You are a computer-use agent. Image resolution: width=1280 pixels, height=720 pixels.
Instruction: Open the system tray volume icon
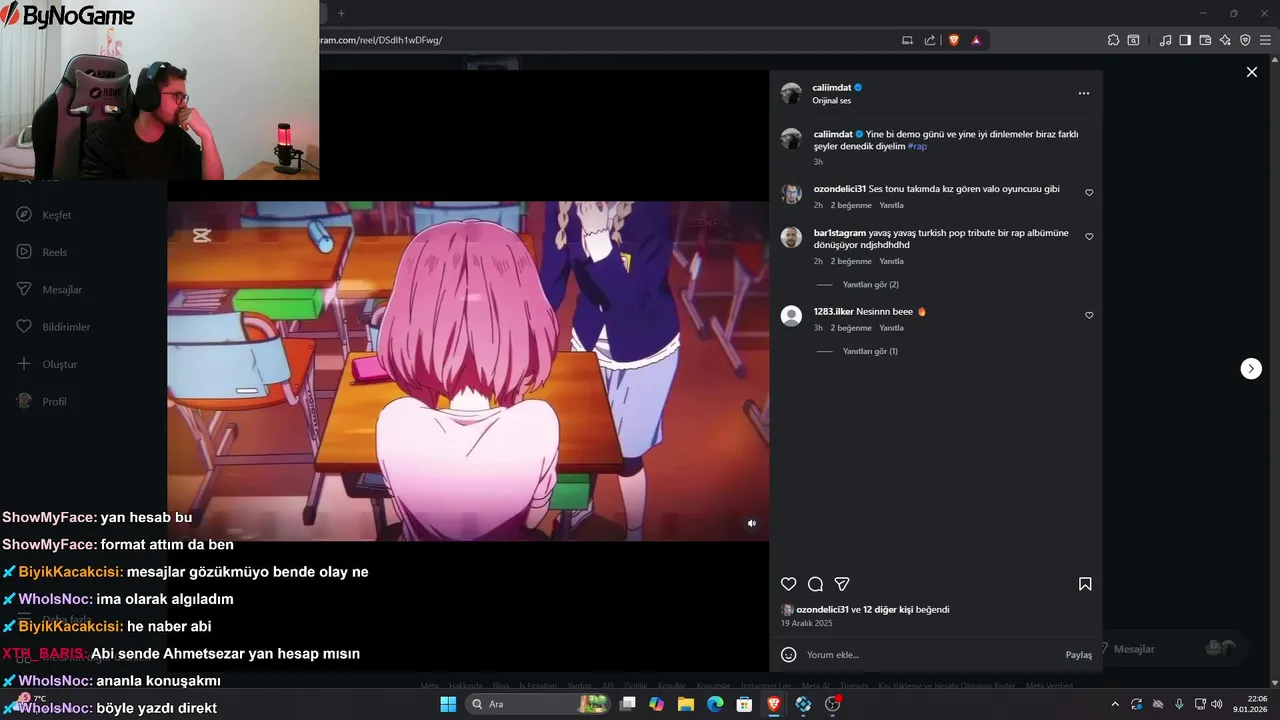[1216, 704]
